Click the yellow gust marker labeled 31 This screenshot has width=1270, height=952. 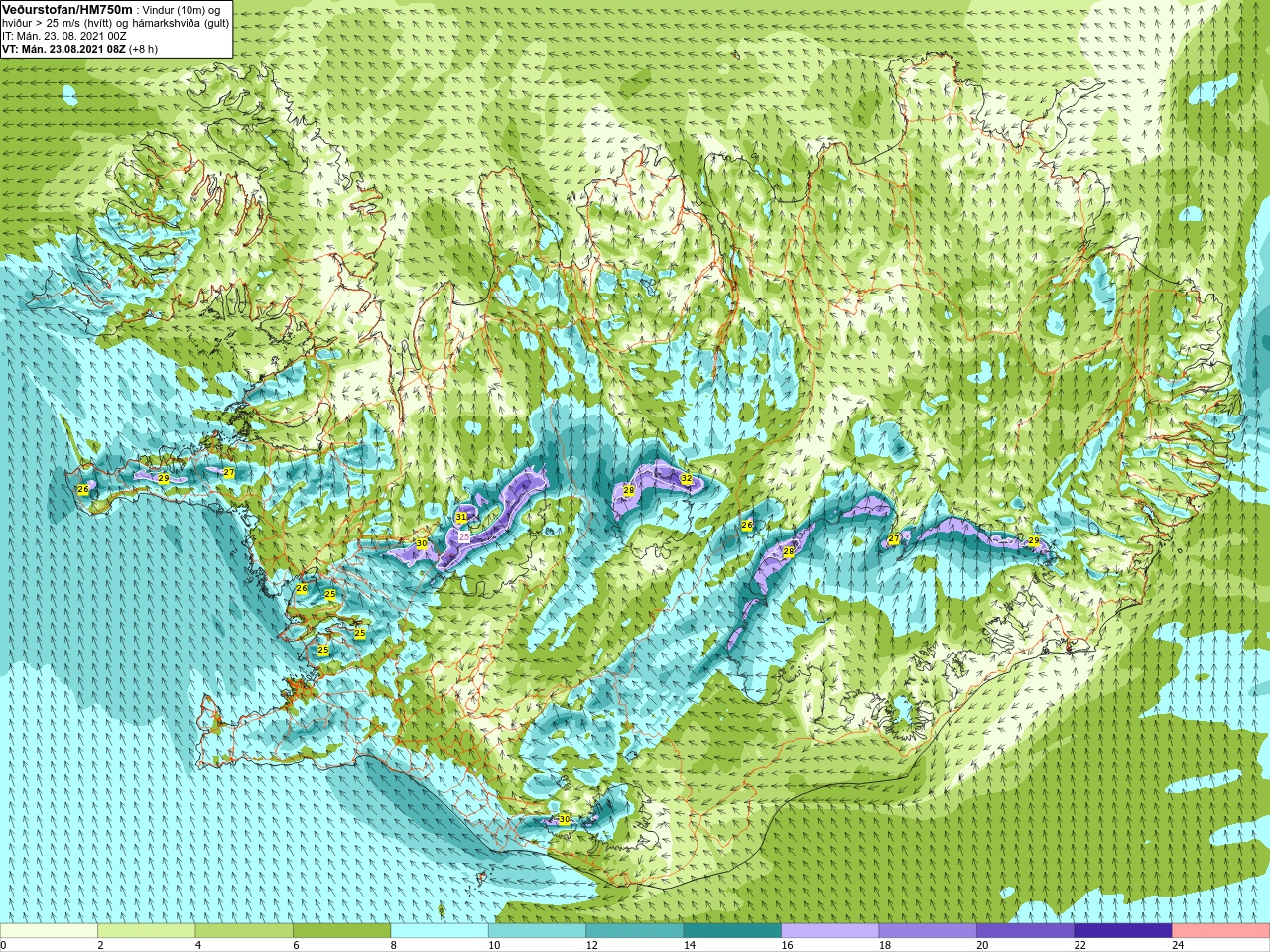pyautogui.click(x=461, y=517)
